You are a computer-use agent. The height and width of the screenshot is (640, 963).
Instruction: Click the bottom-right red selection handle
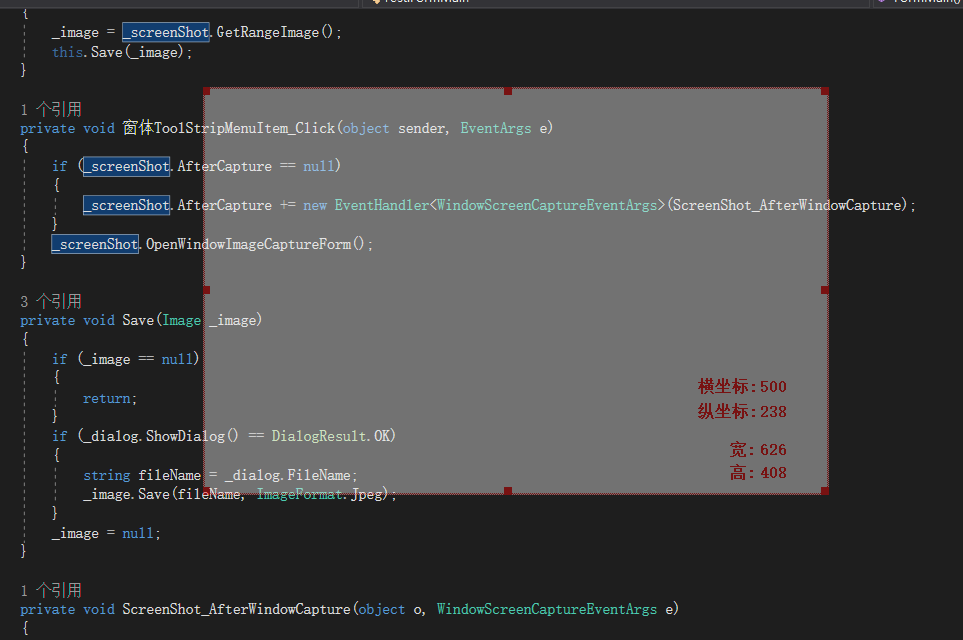click(x=825, y=491)
